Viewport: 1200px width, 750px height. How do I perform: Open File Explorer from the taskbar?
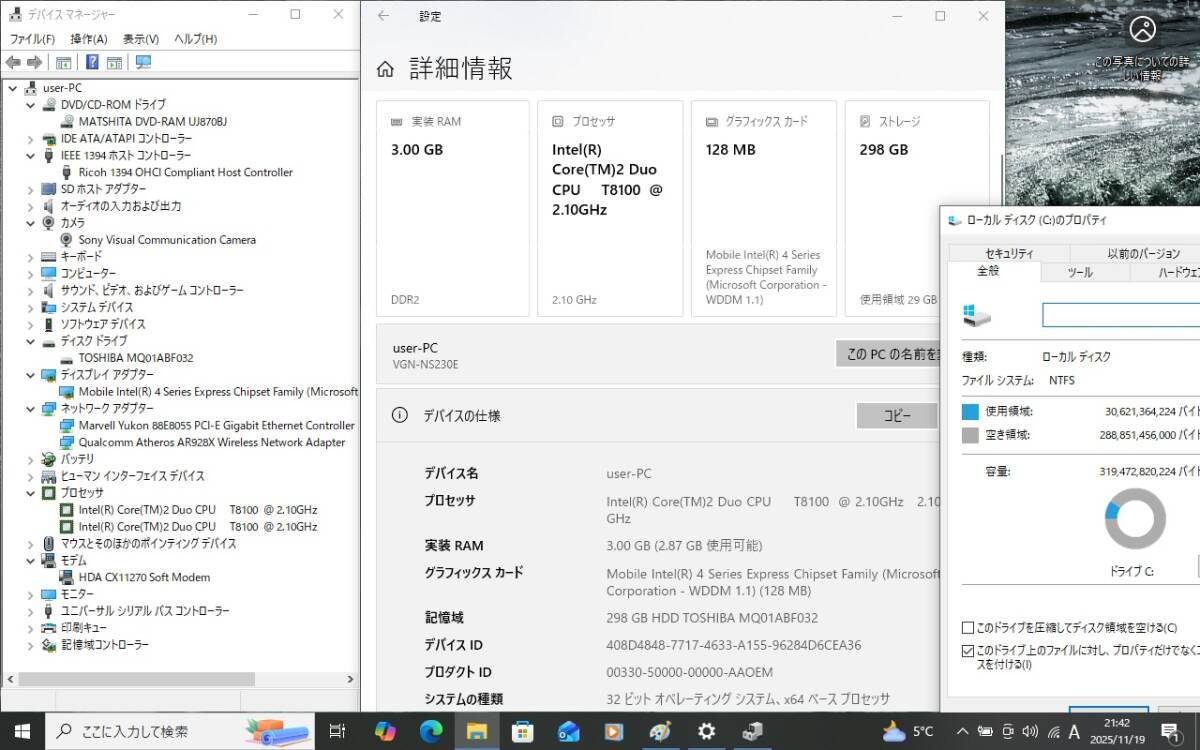[476, 731]
